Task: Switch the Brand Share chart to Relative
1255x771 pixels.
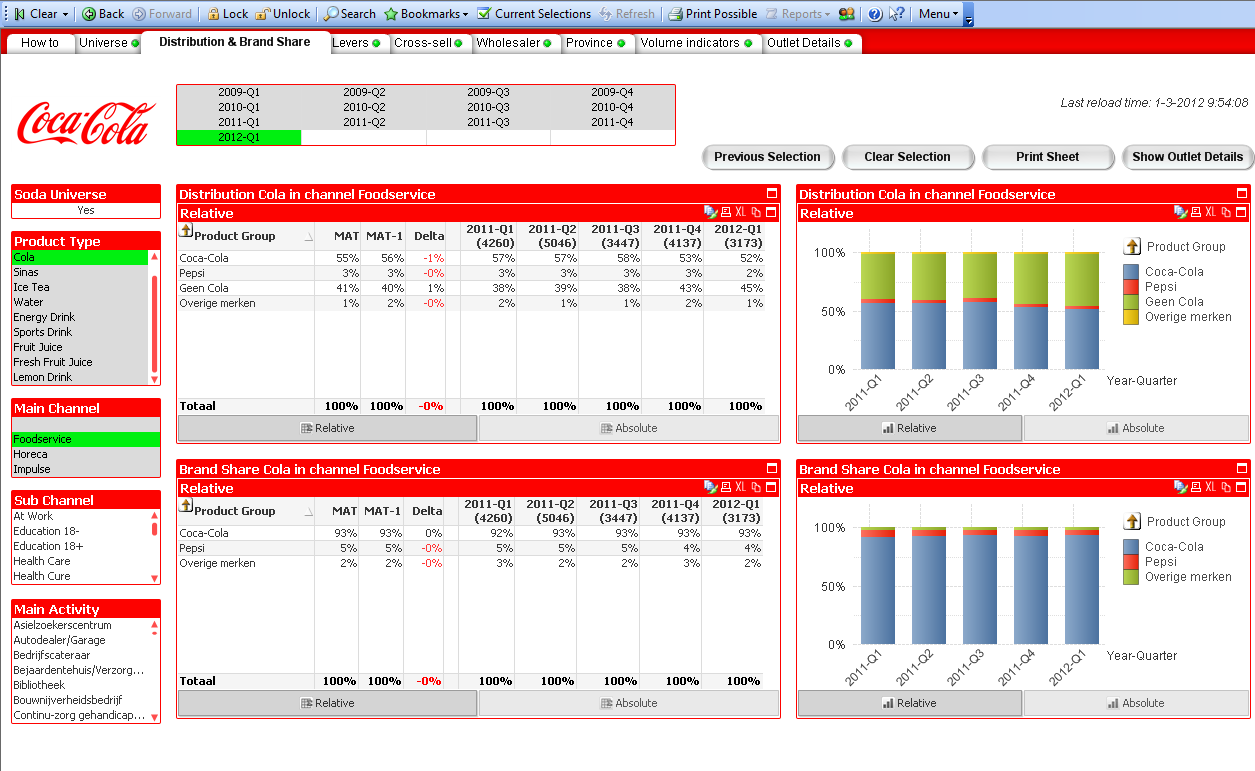Action: coord(910,703)
